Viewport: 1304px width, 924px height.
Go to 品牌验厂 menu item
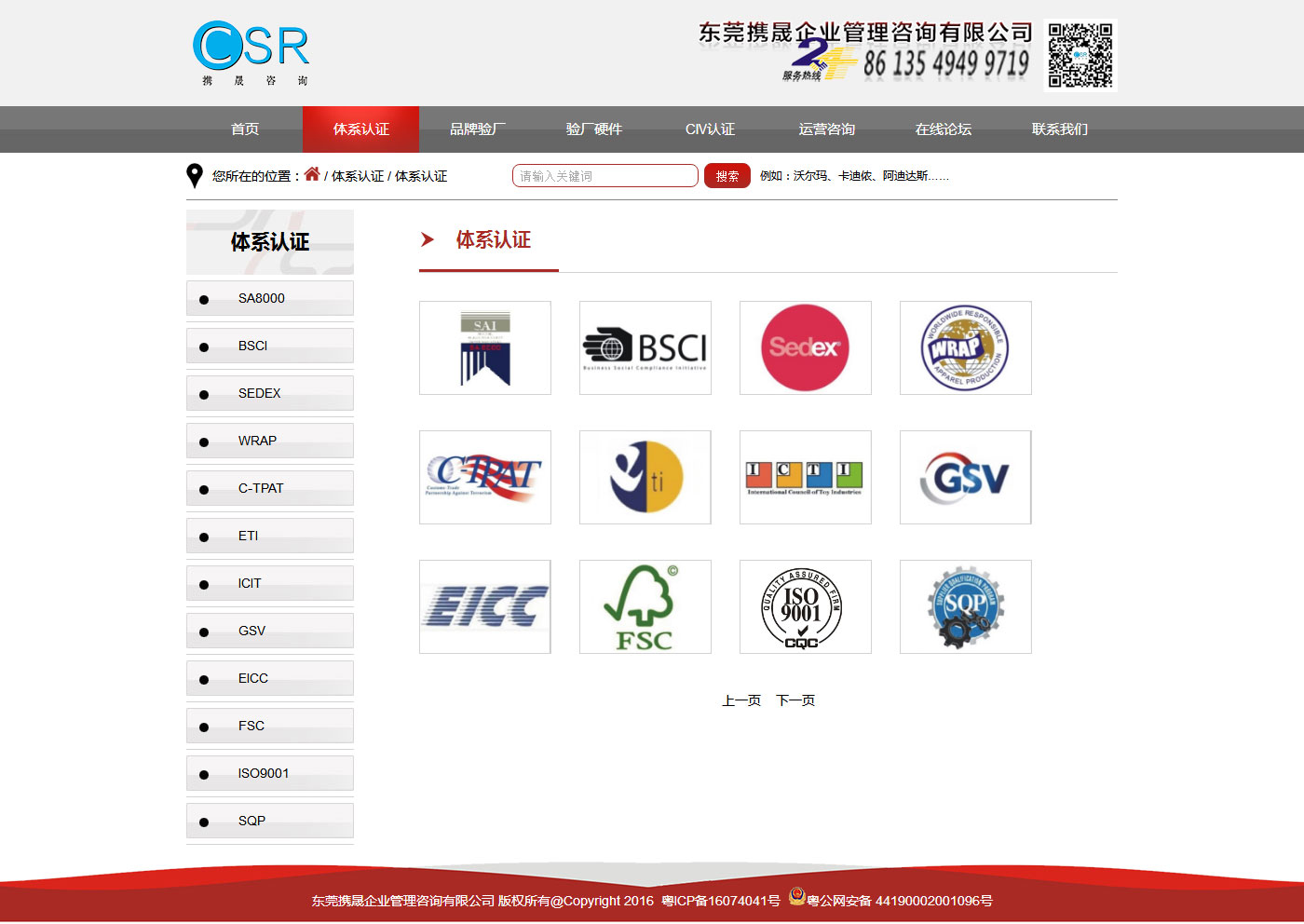pyautogui.click(x=477, y=129)
